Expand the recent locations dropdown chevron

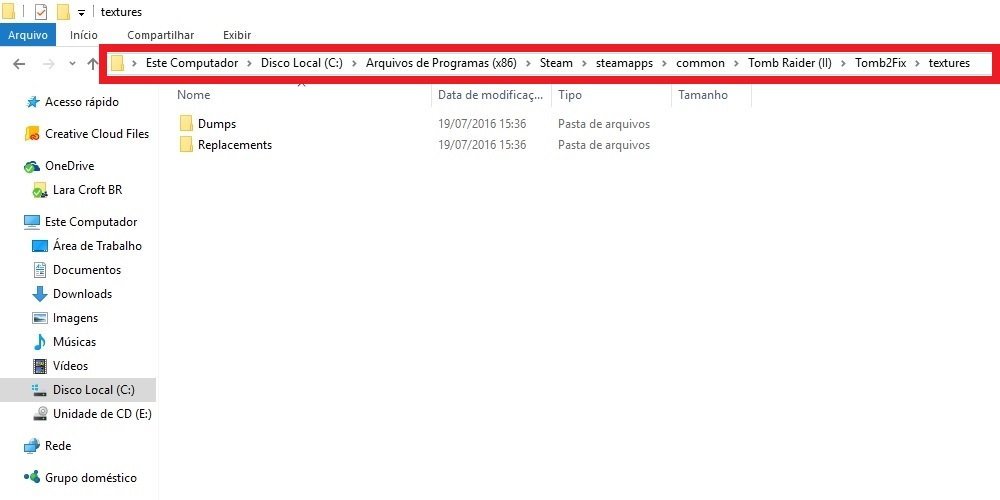[72, 64]
